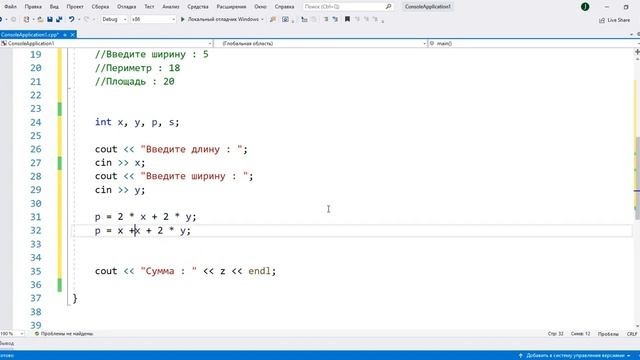Expand debugger target dropdown arrow
The height and width of the screenshot is (360, 640).
point(262,19)
